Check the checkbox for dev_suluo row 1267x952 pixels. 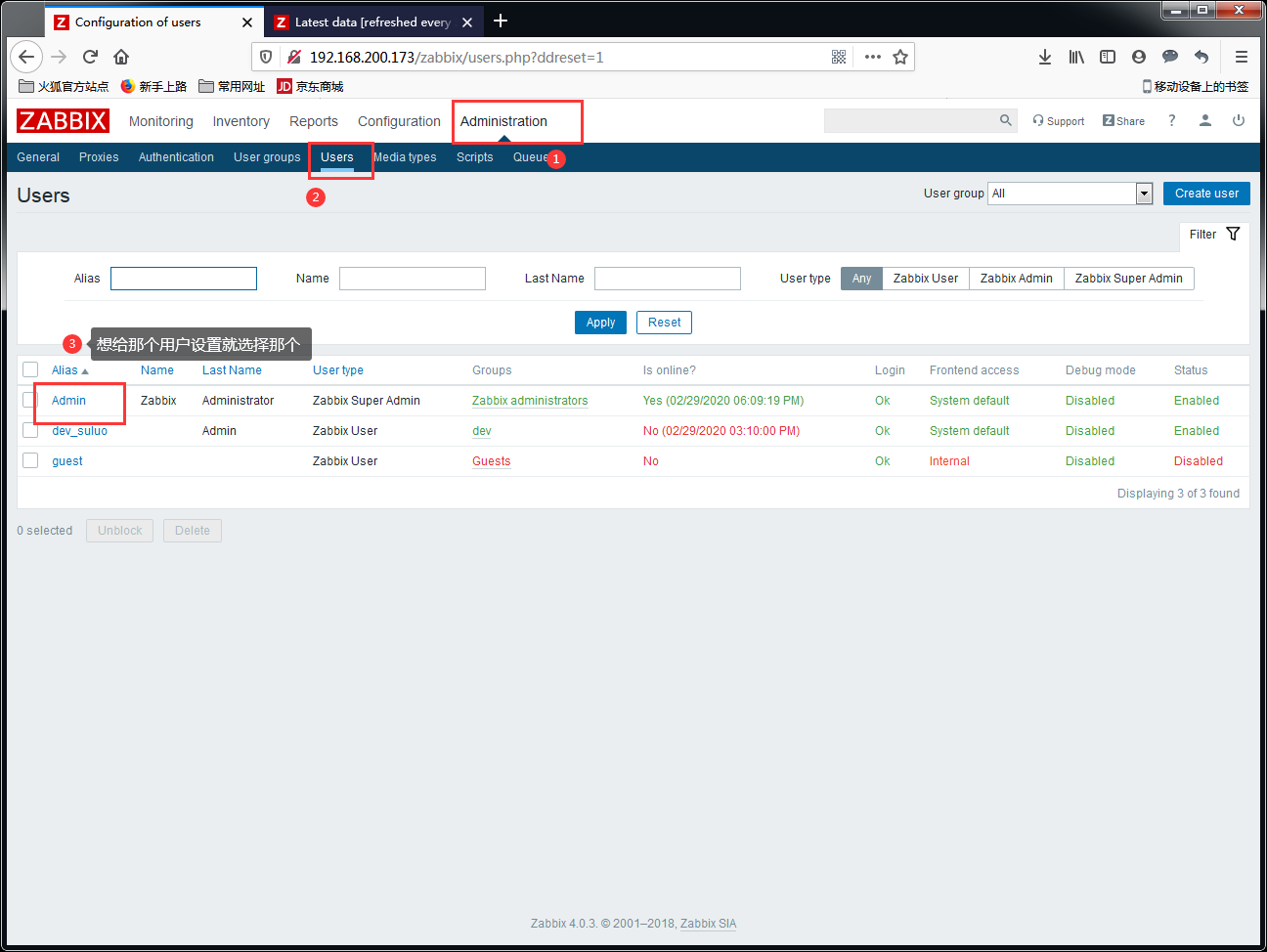pos(30,430)
